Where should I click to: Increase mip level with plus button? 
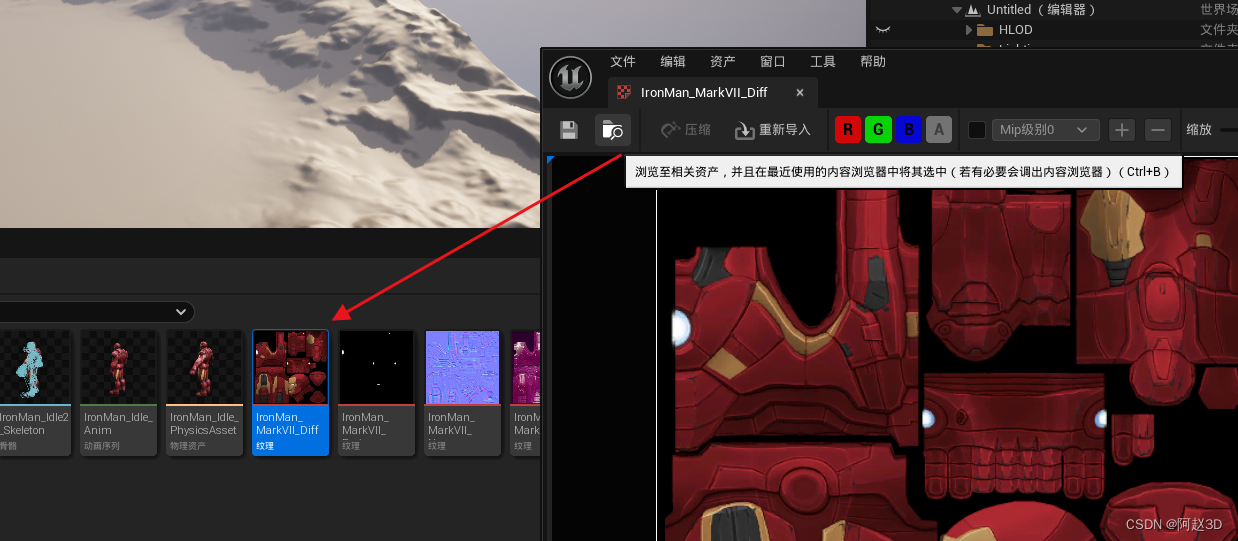coord(1122,130)
